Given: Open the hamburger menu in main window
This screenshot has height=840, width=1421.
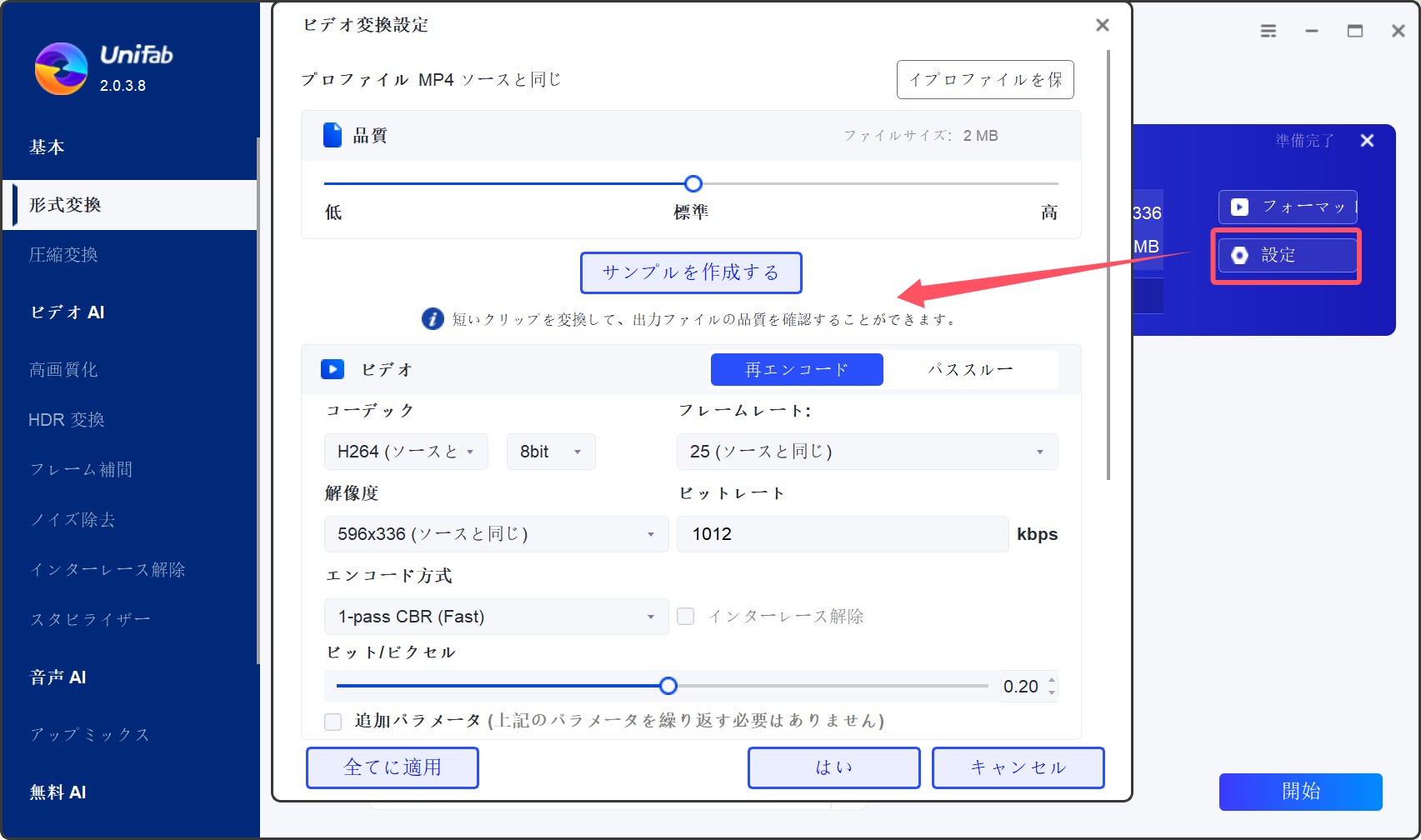Looking at the screenshot, I should click(1268, 31).
